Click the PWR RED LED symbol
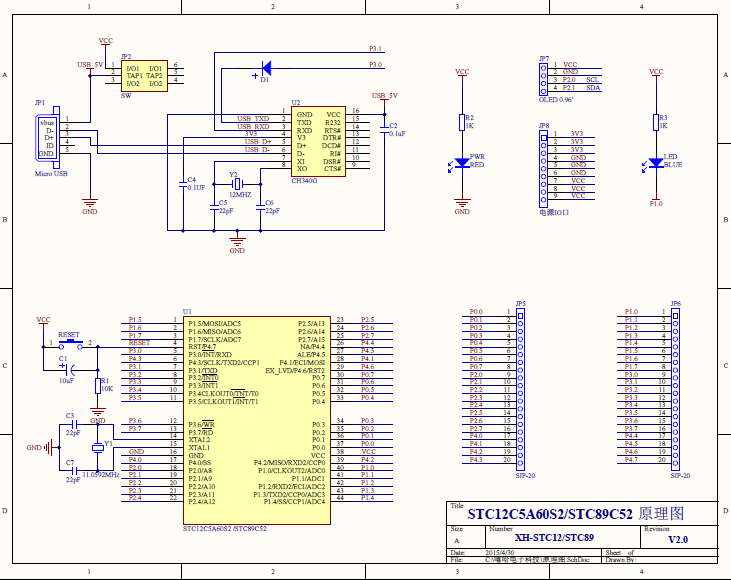Image resolution: width=731 pixels, height=580 pixels. click(x=462, y=163)
